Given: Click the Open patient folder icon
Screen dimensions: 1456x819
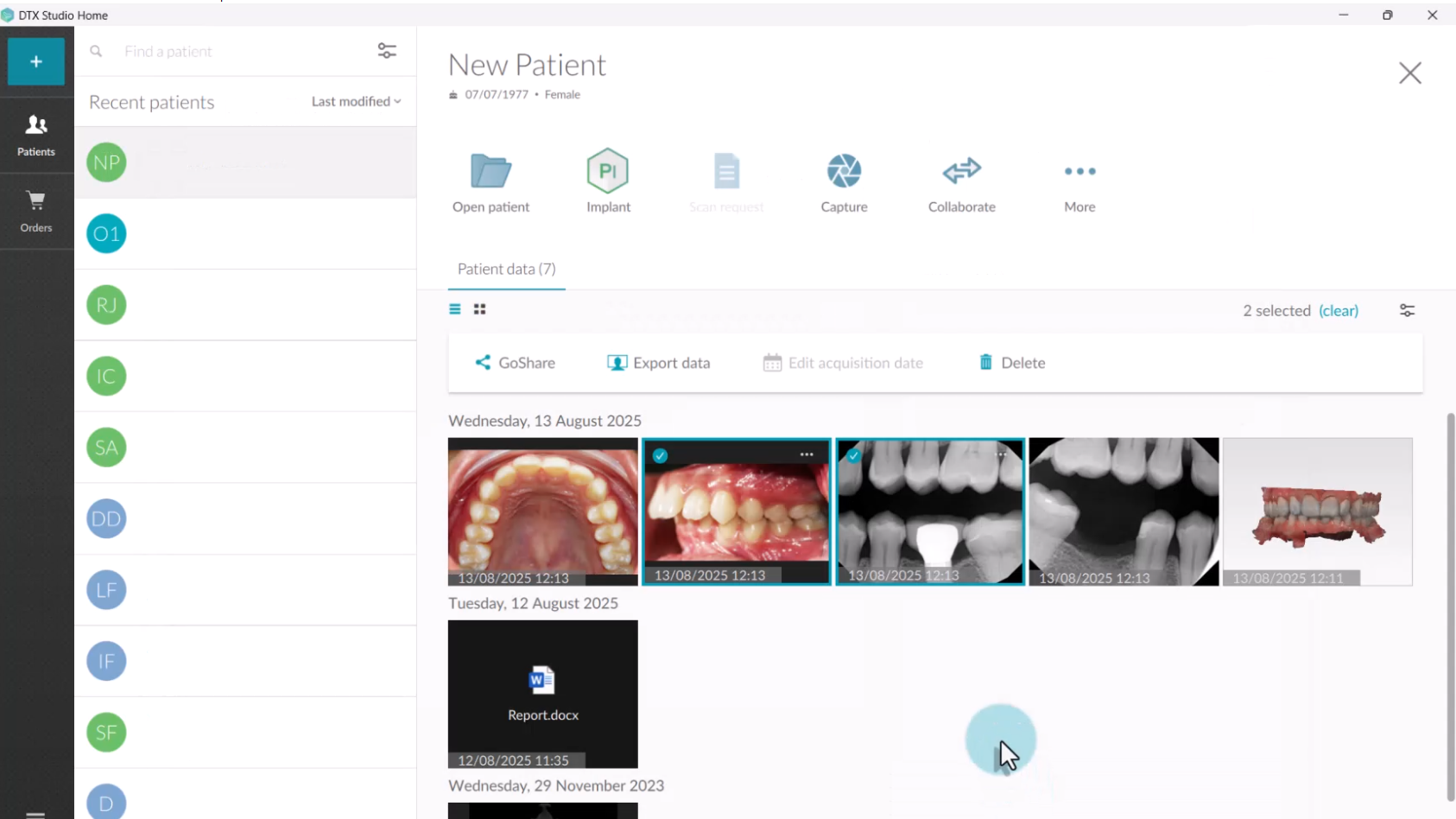Looking at the screenshot, I should pyautogui.click(x=491, y=172).
